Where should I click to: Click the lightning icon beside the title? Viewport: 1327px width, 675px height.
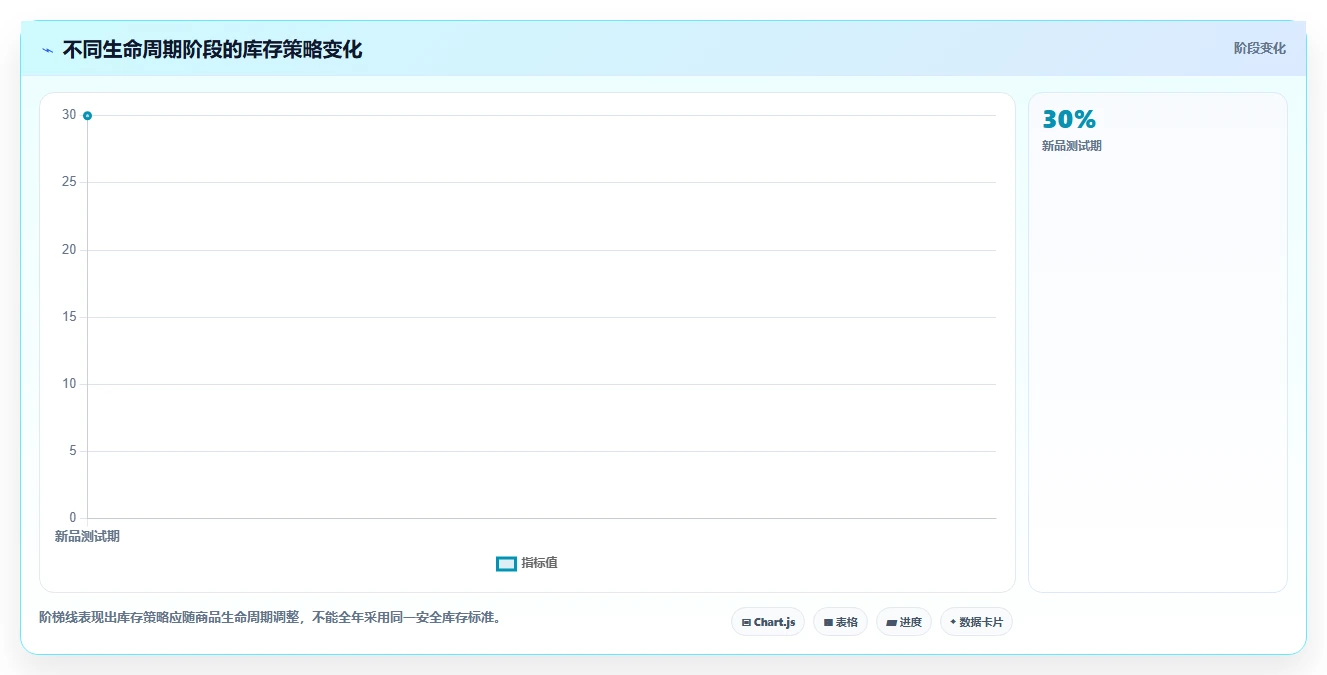point(47,50)
